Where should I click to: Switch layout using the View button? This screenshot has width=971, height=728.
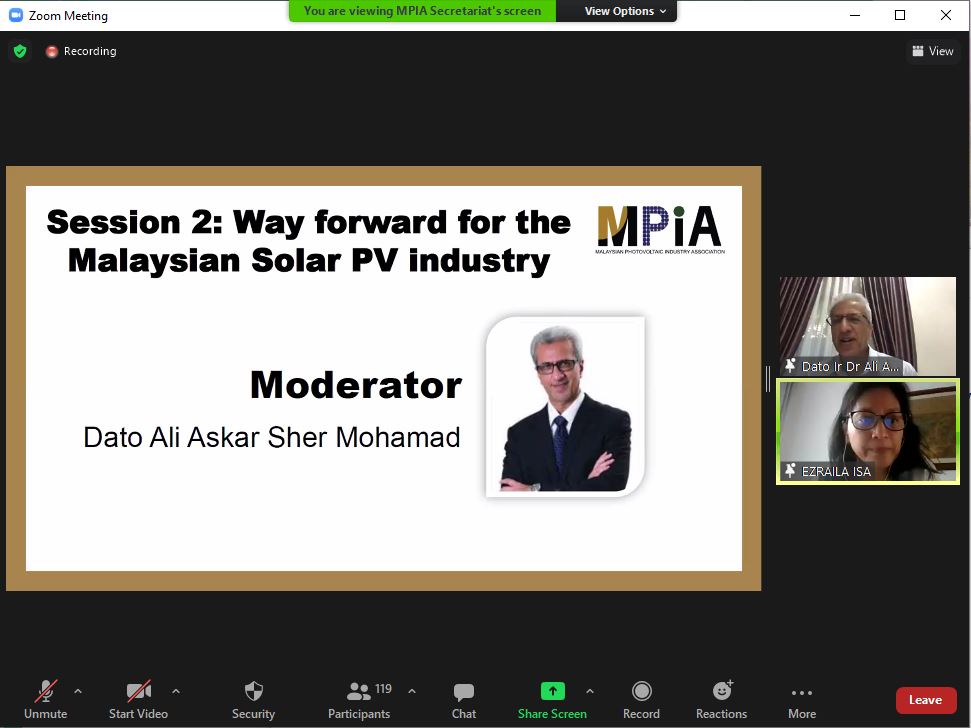pos(932,51)
